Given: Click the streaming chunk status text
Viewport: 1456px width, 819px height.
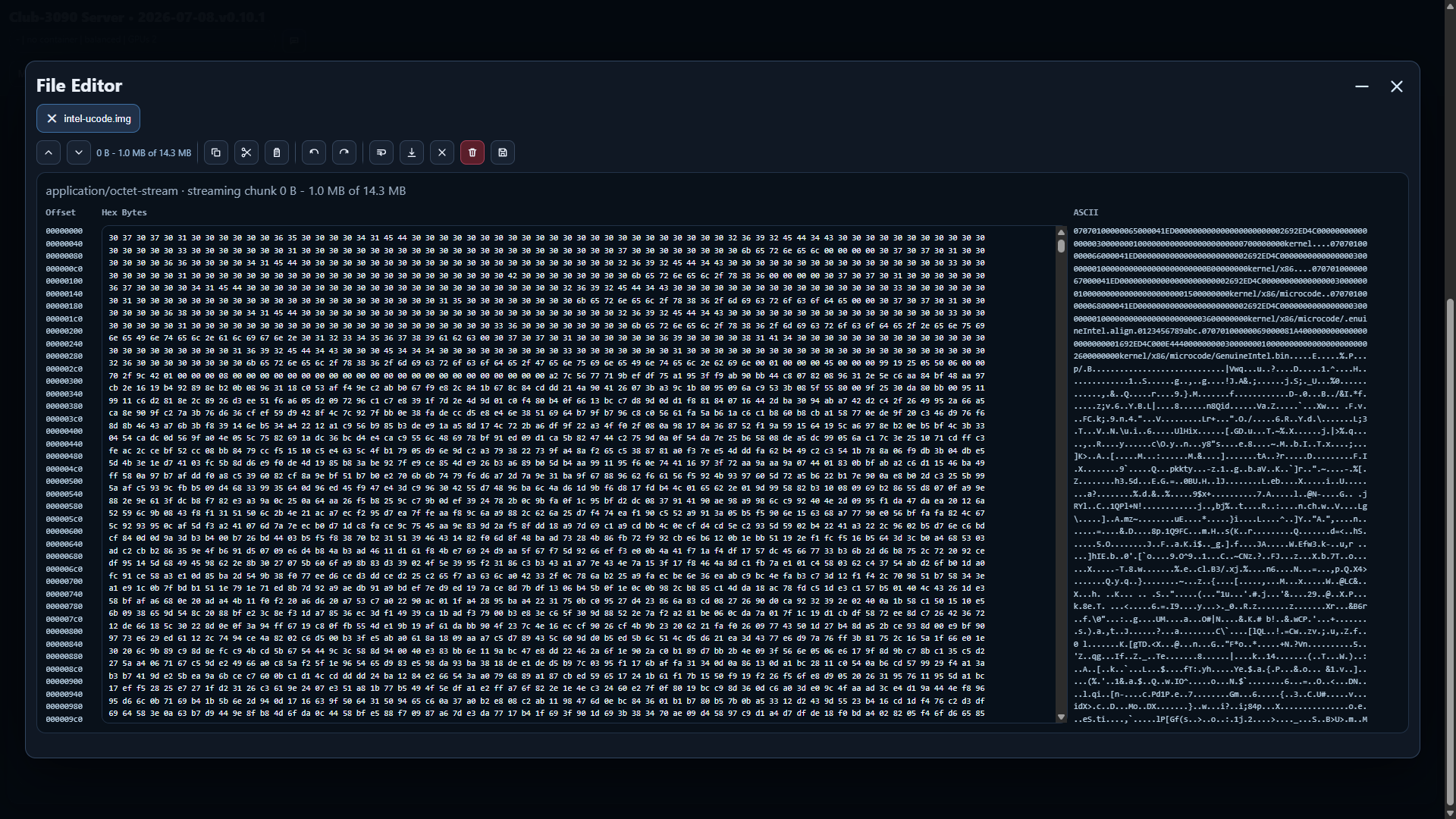Looking at the screenshot, I should click(x=226, y=190).
